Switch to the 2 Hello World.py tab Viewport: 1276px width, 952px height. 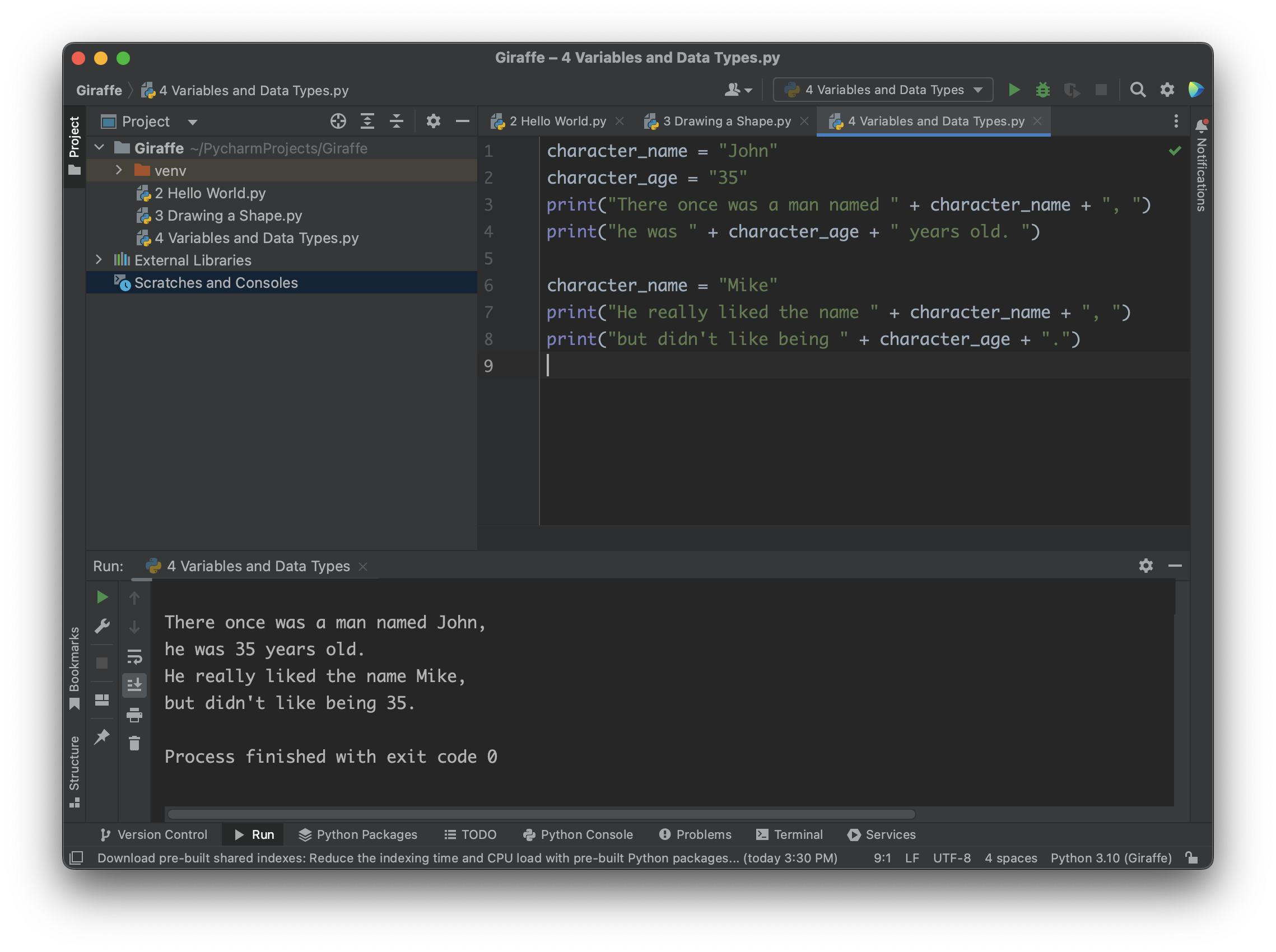click(x=557, y=121)
